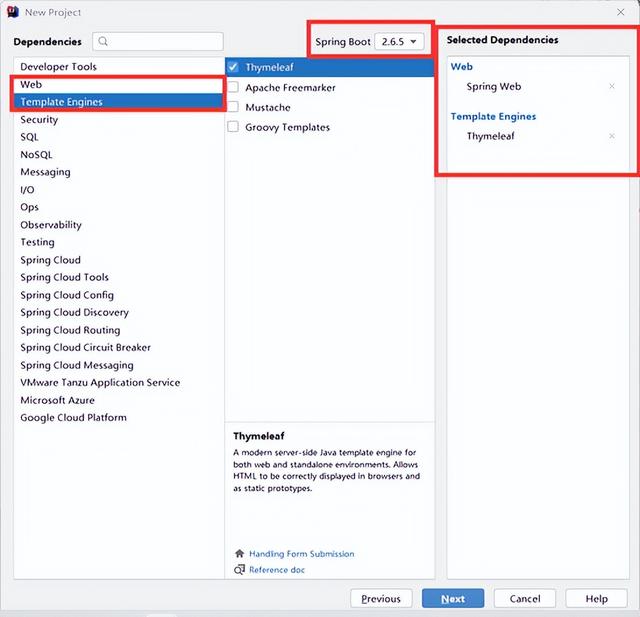Viewport: 640px width, 617px height.
Task: Select the Template Engines category
Action: click(x=118, y=102)
